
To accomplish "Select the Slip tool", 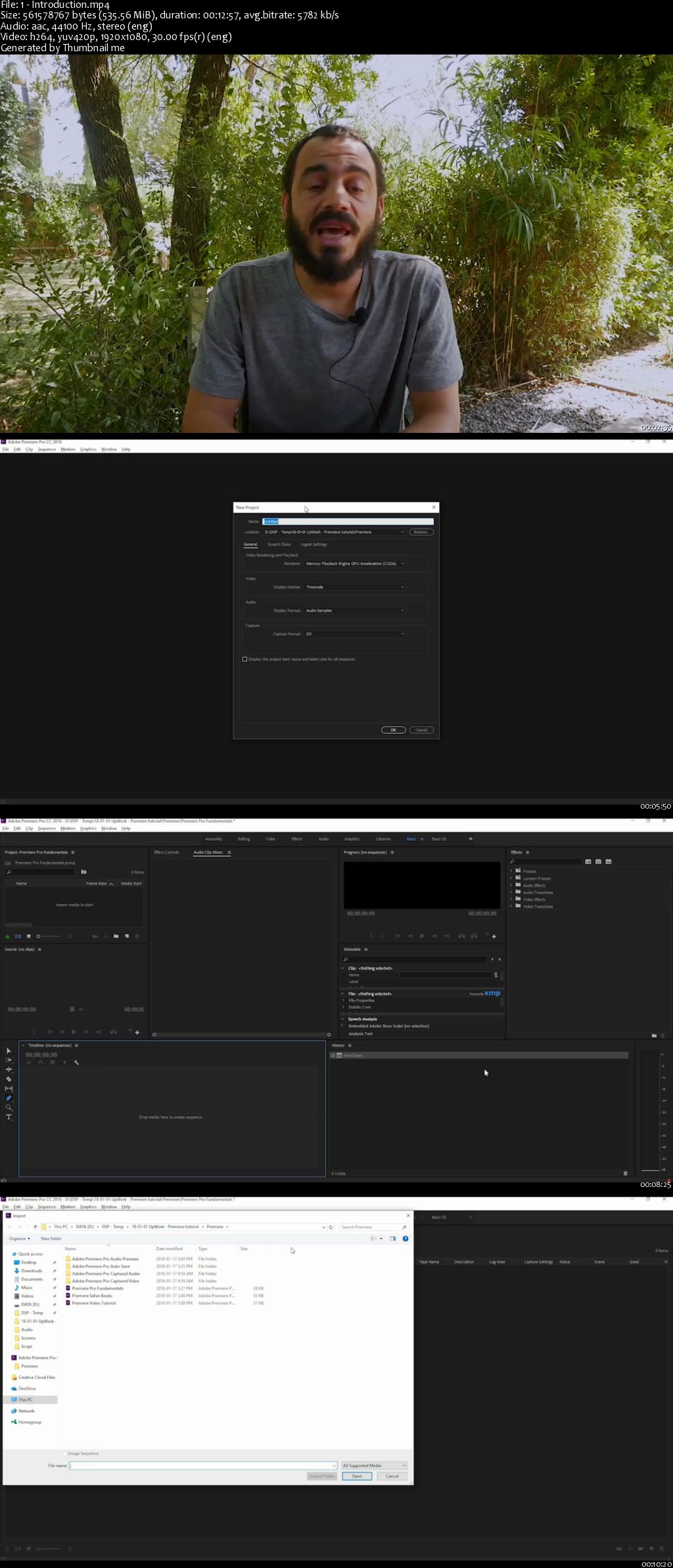I will point(9,1088).
